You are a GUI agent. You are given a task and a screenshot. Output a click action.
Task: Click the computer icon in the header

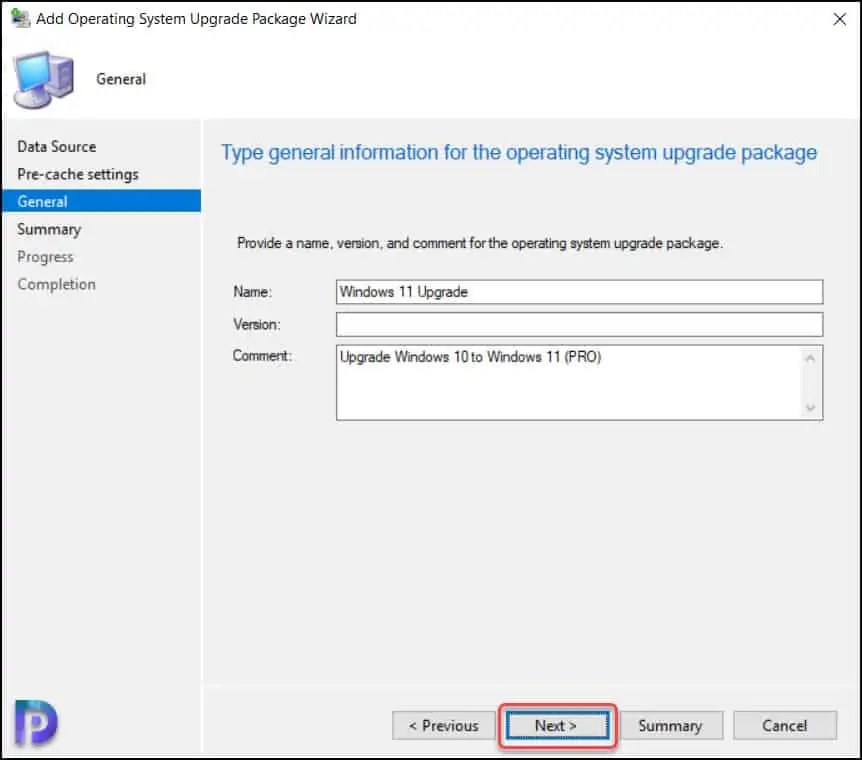pos(43,79)
